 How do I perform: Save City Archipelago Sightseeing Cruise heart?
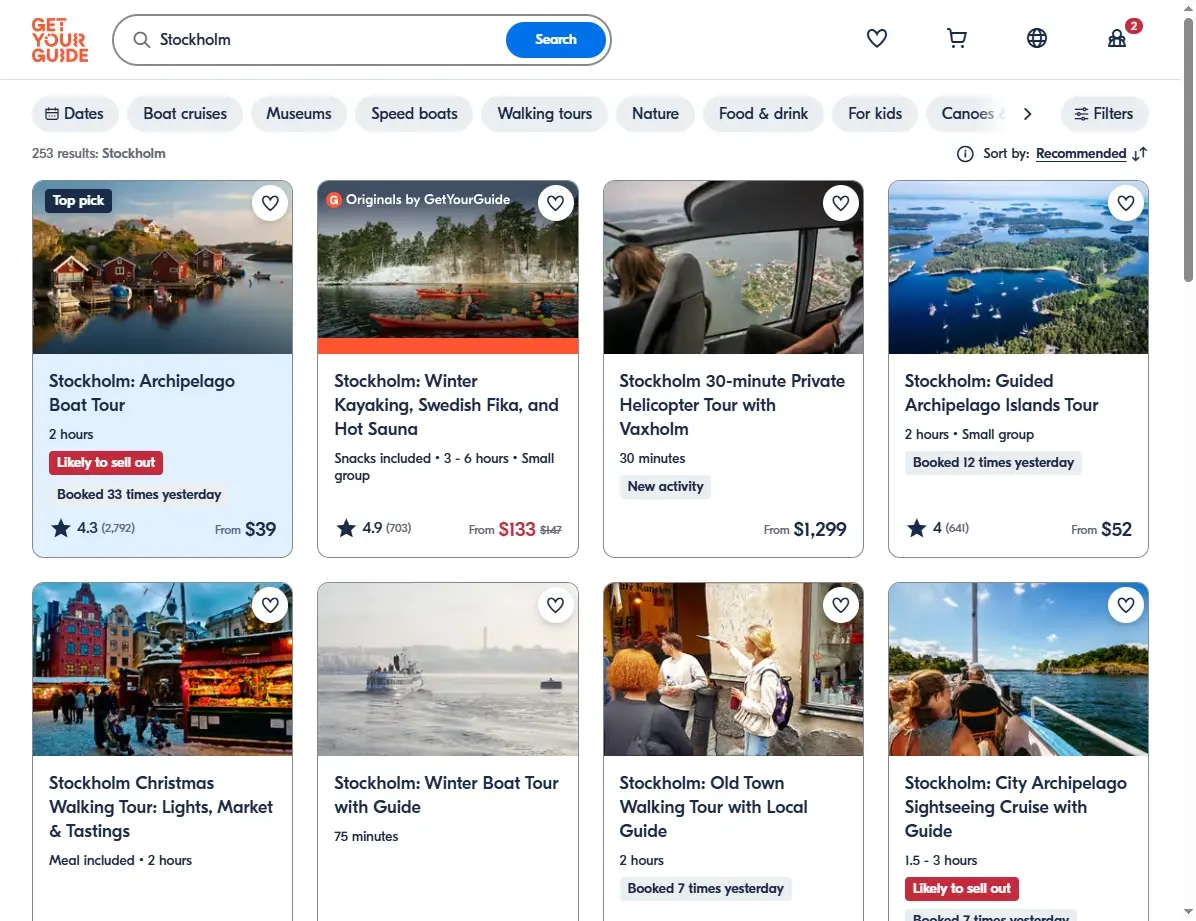coord(1126,605)
